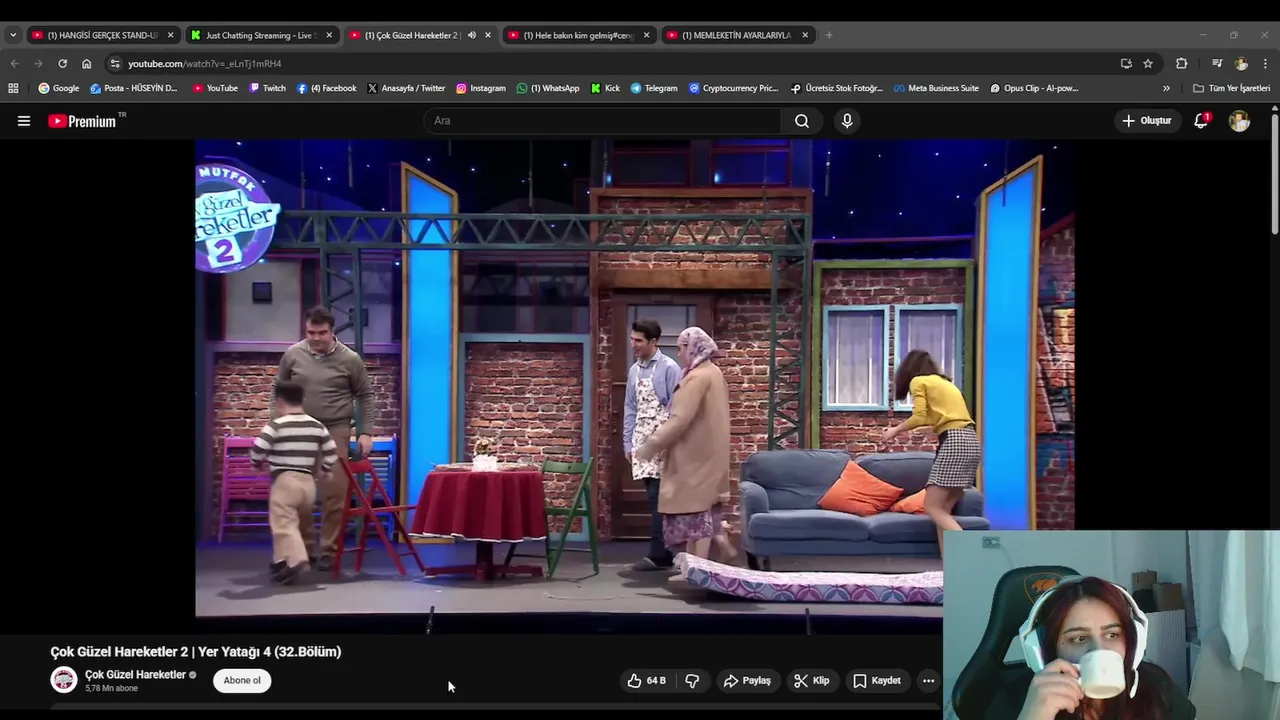Open the notifications bell
This screenshot has width=1280, height=720.
coord(1201,121)
